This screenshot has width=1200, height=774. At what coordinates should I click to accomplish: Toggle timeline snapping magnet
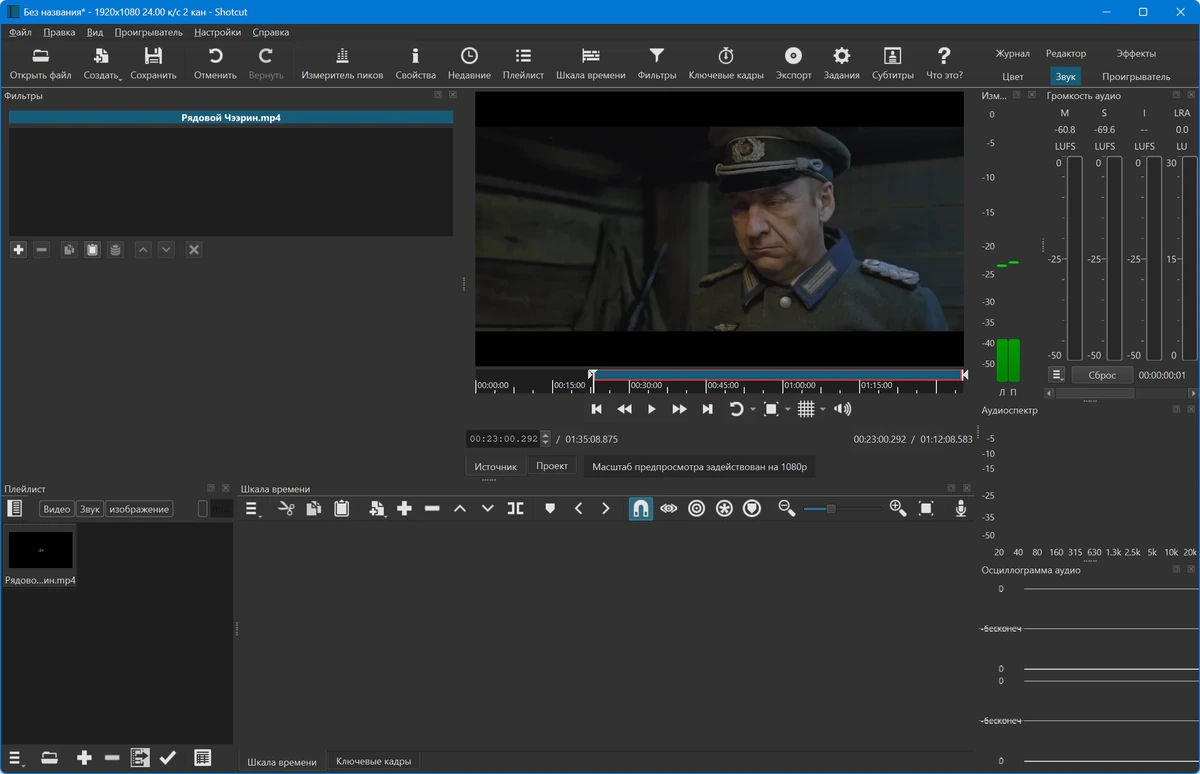coord(640,509)
